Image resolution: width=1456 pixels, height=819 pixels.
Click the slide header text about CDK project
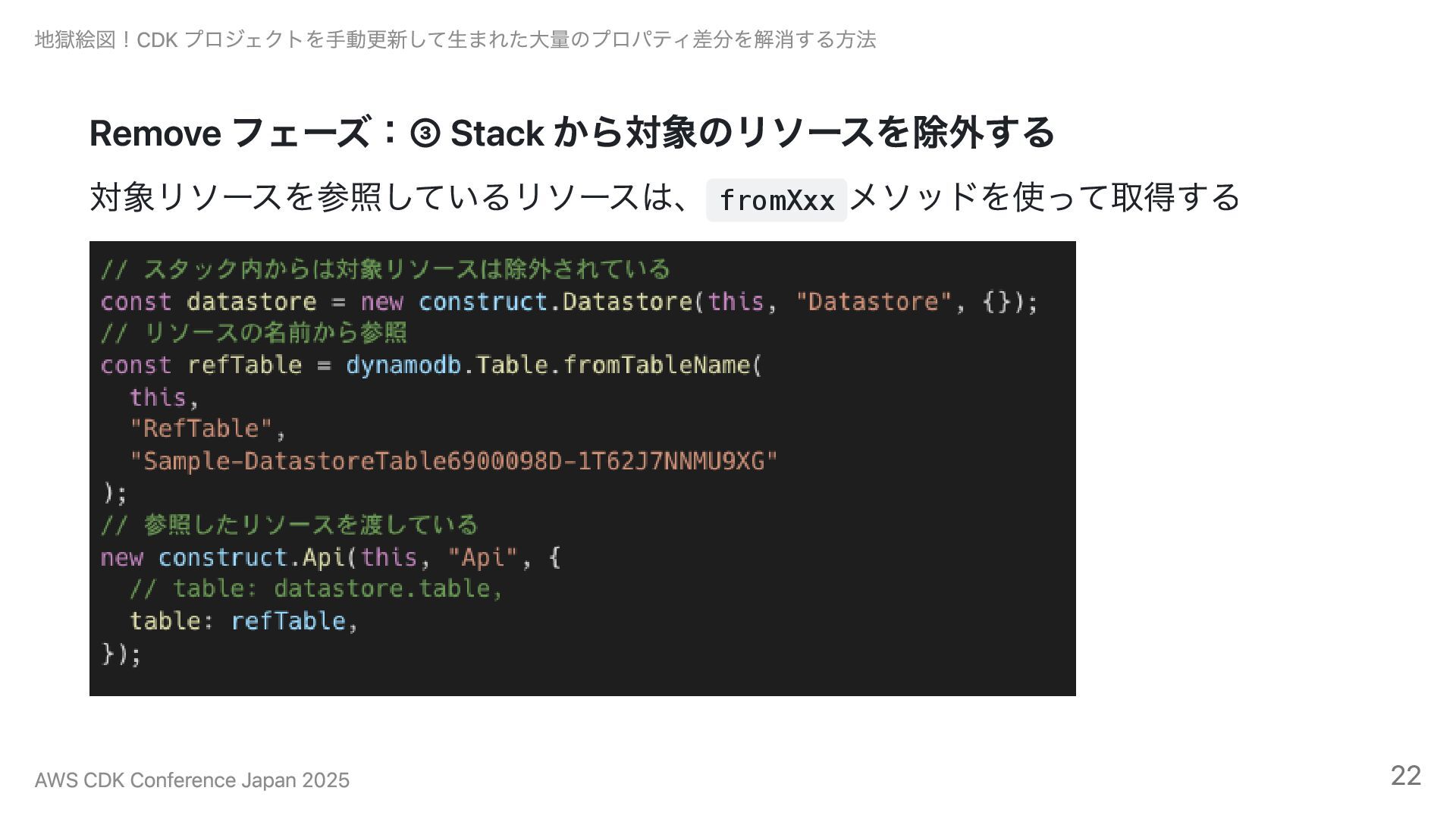[x=455, y=39]
